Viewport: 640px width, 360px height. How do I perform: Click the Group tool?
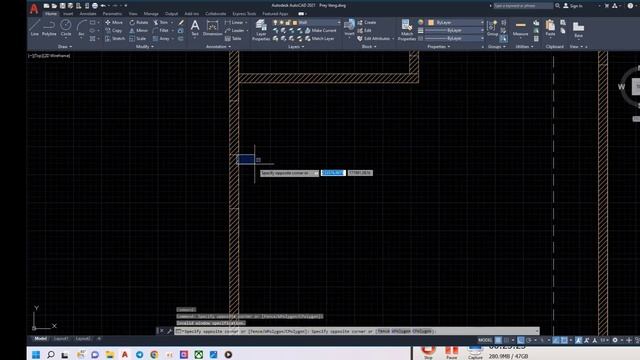(492, 28)
